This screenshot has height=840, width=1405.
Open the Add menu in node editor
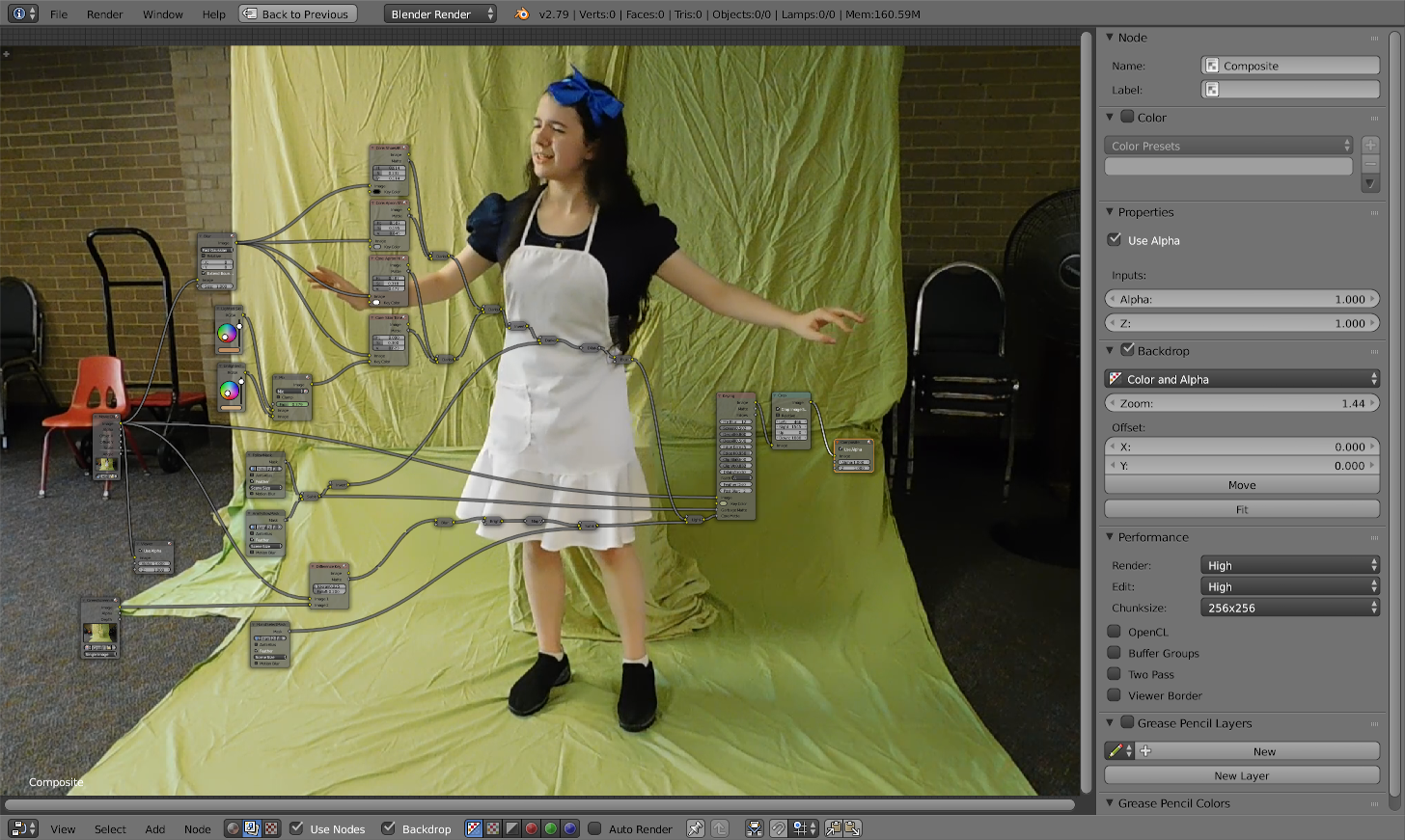tap(154, 829)
